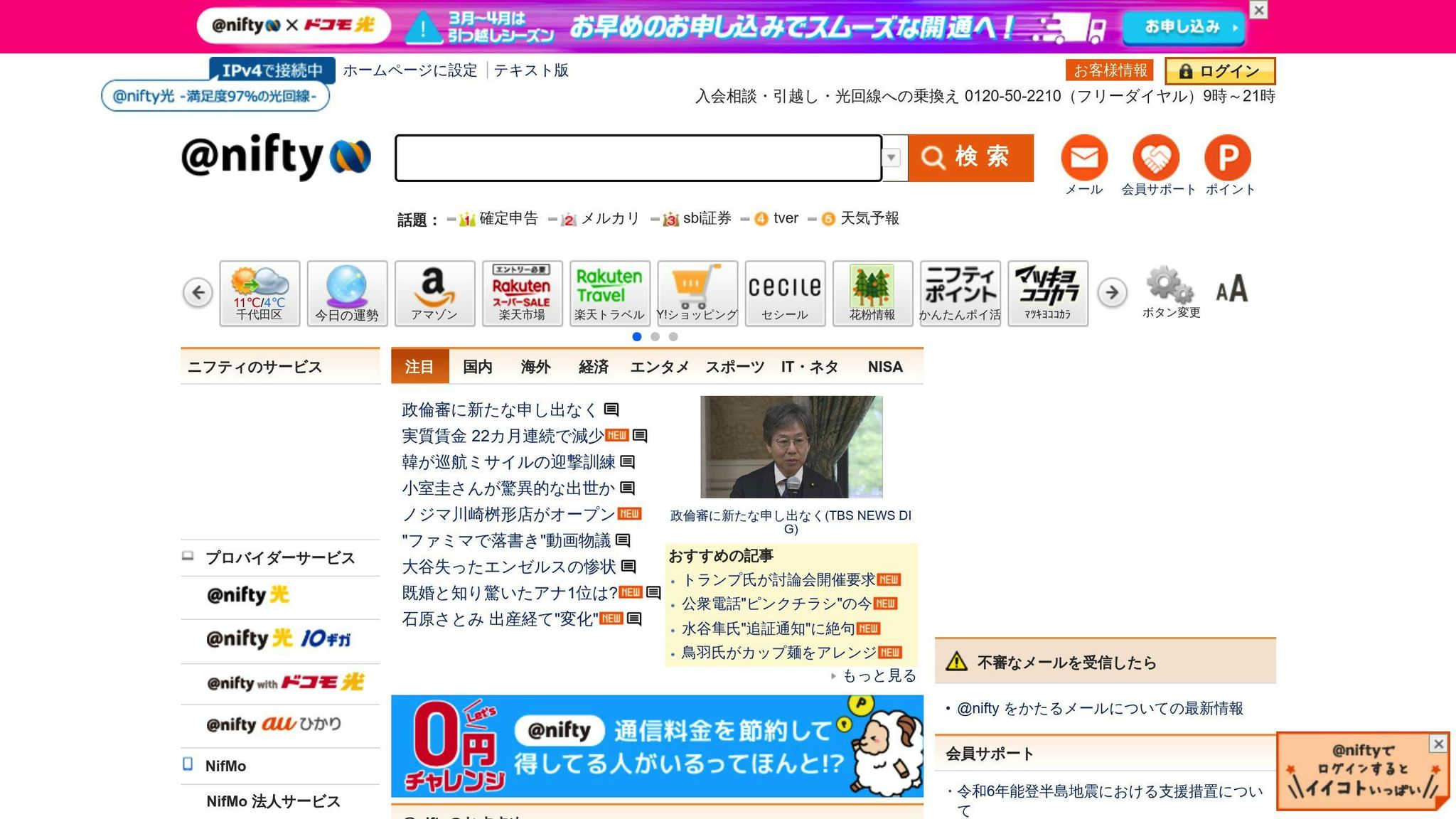Expand the search box dropdown arrow
The image size is (1456, 819).
coord(892,158)
